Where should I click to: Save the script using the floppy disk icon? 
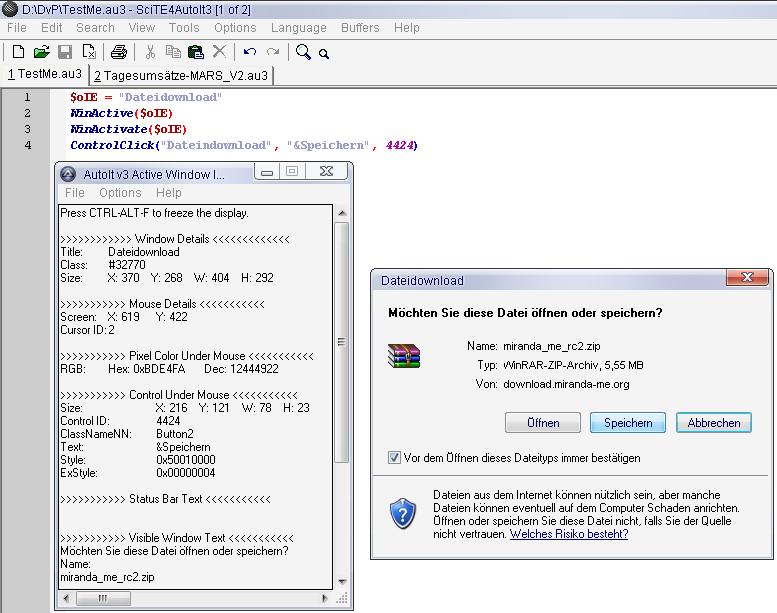click(x=65, y=52)
